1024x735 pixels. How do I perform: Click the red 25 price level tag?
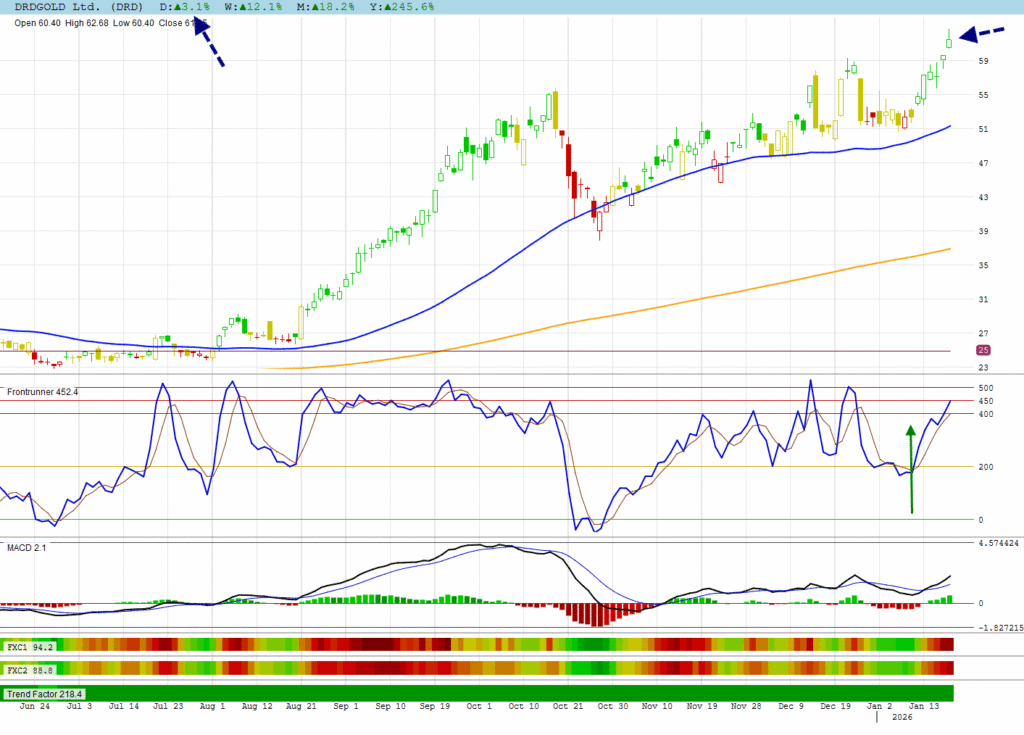point(983,350)
